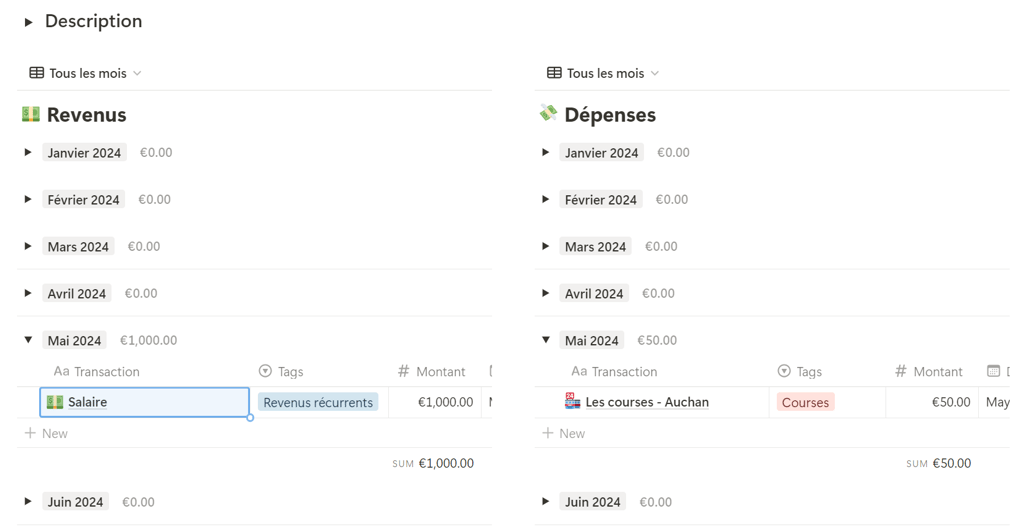Click the Tags column icon in Revenus

coord(265,371)
